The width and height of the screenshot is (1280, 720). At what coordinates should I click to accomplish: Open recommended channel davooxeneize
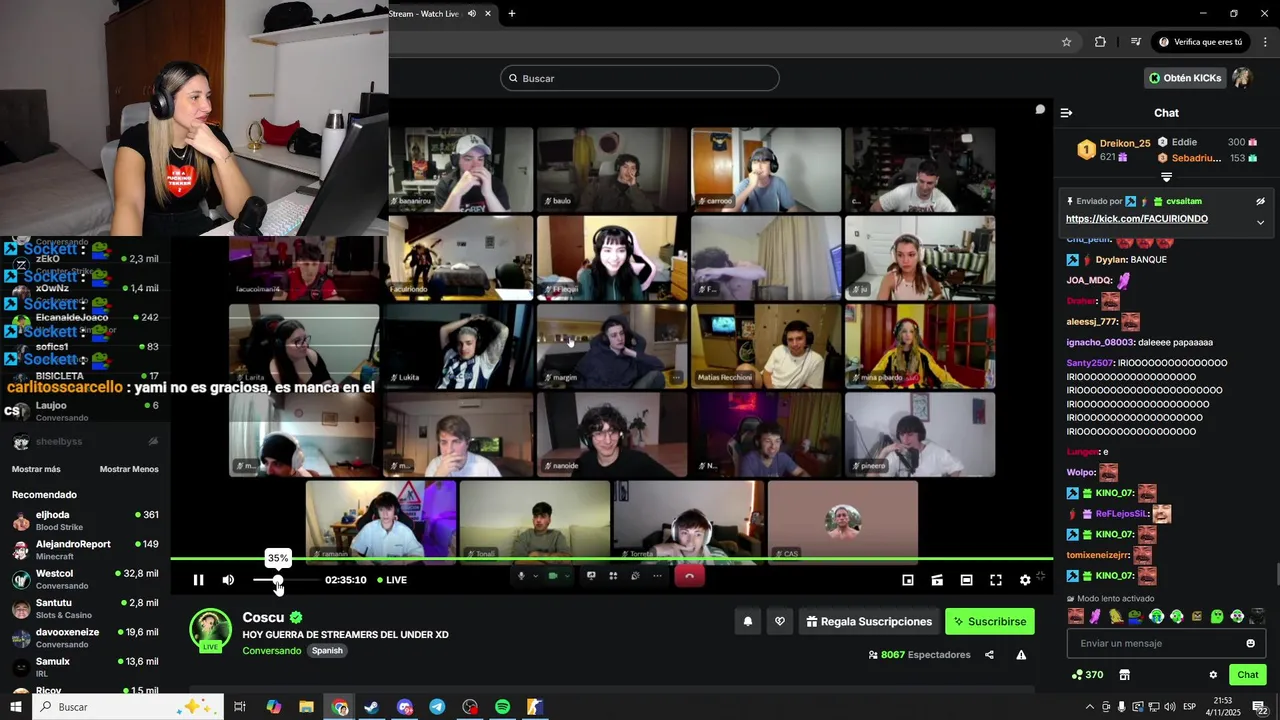click(85, 638)
